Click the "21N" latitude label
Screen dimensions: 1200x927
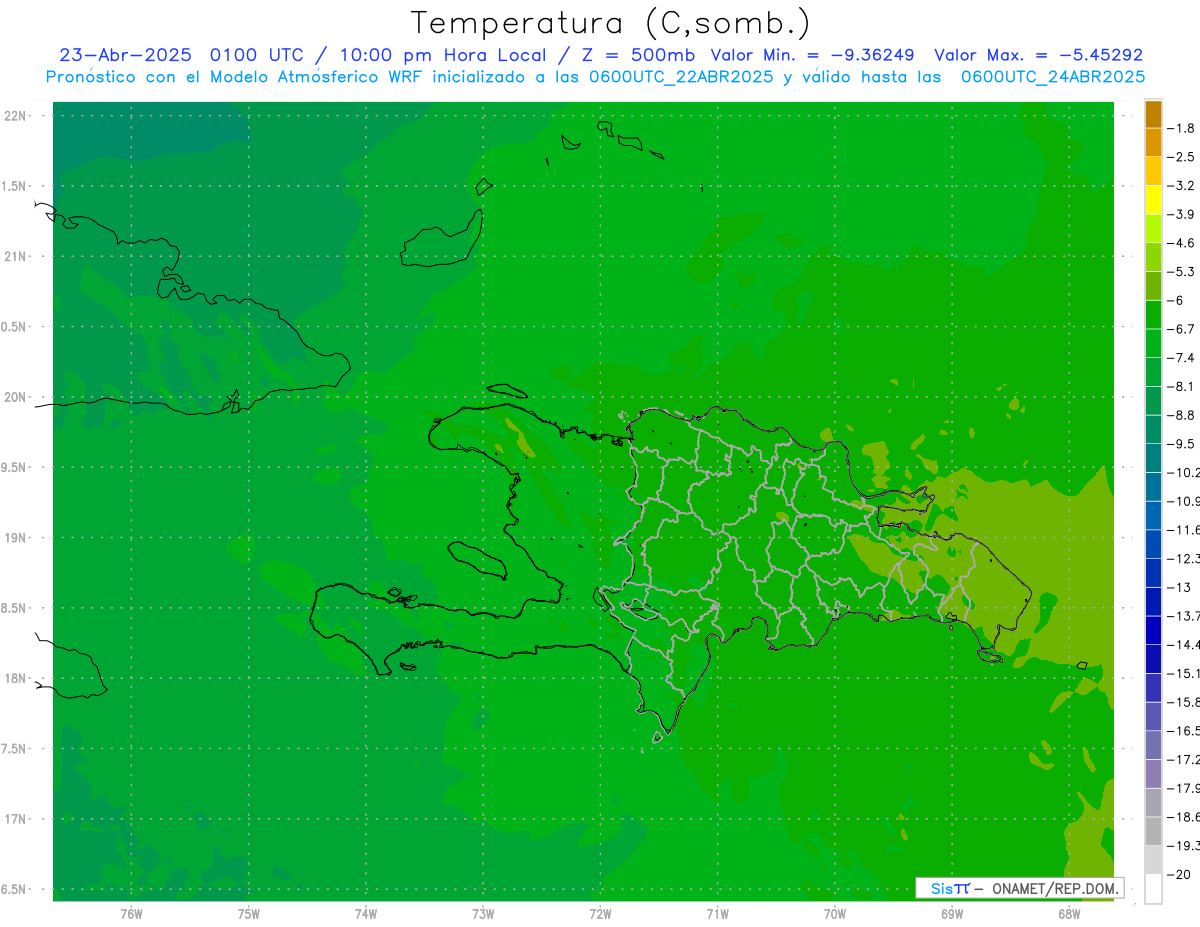point(15,256)
